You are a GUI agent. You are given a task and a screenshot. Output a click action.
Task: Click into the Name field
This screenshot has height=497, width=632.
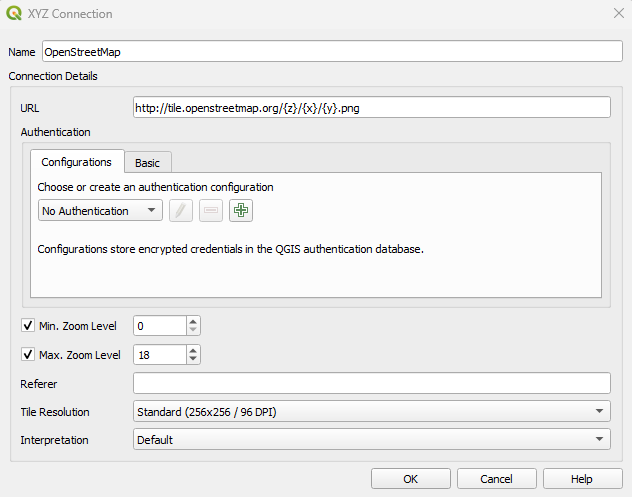click(x=332, y=52)
